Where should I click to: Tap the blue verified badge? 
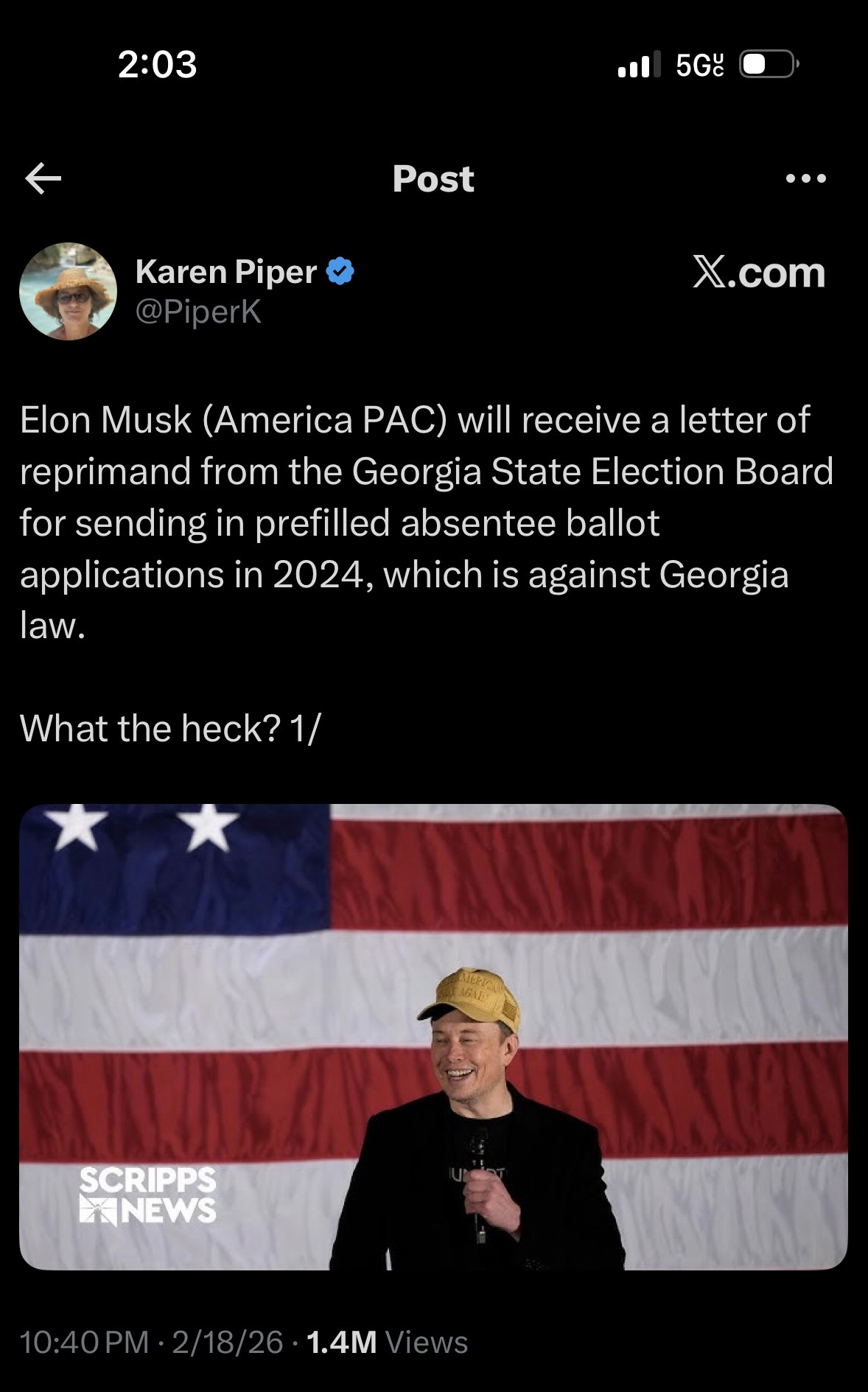click(340, 272)
